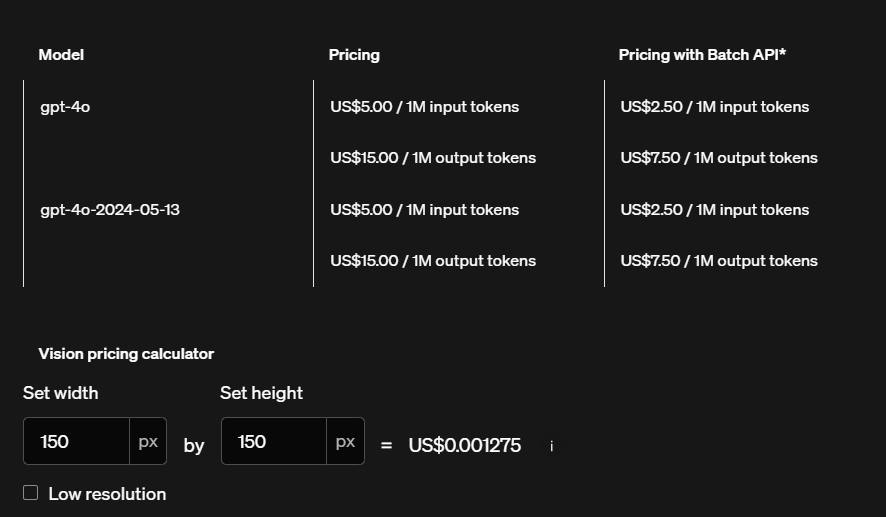This screenshot has height=517, width=886.
Task: Click the Low resolution label text
Action: (x=107, y=494)
